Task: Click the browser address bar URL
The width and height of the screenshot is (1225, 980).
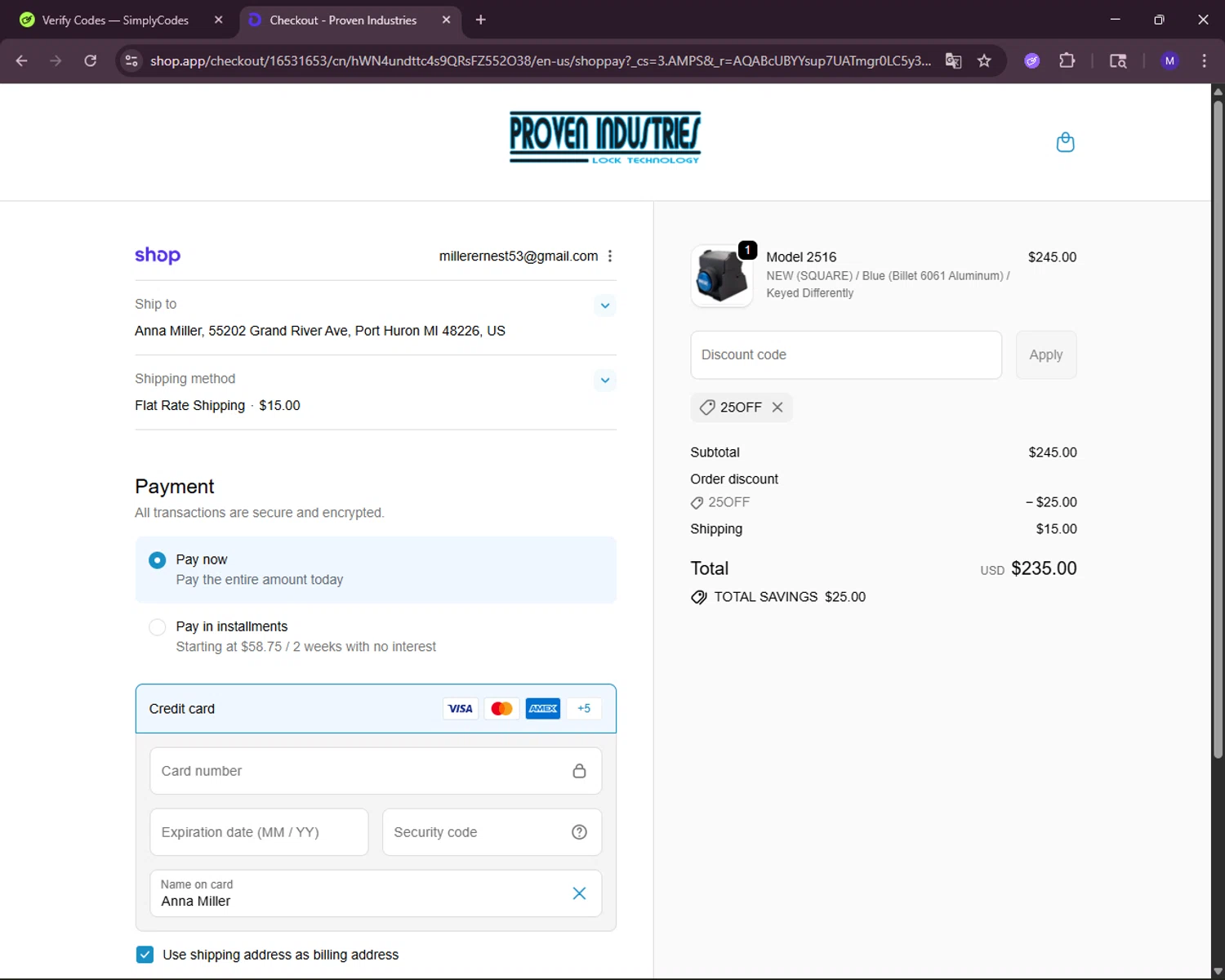Action: click(540, 60)
